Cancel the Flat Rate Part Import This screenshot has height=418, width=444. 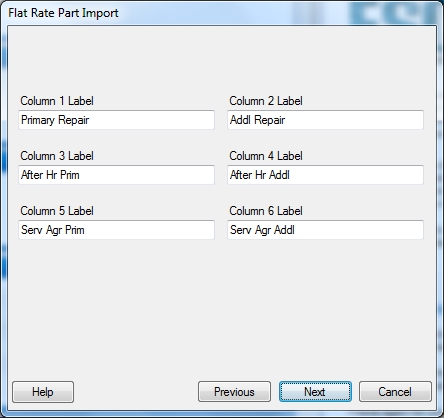pos(395,392)
